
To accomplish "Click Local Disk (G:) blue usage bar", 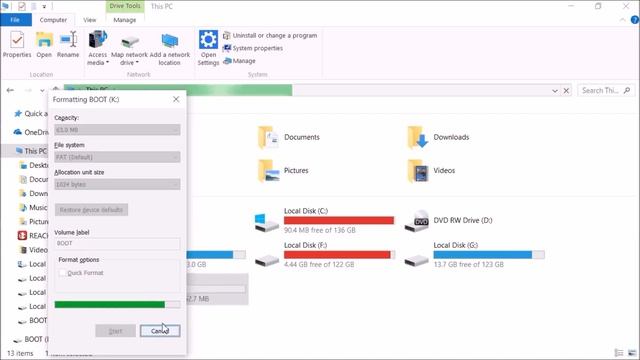I will 489,255.
